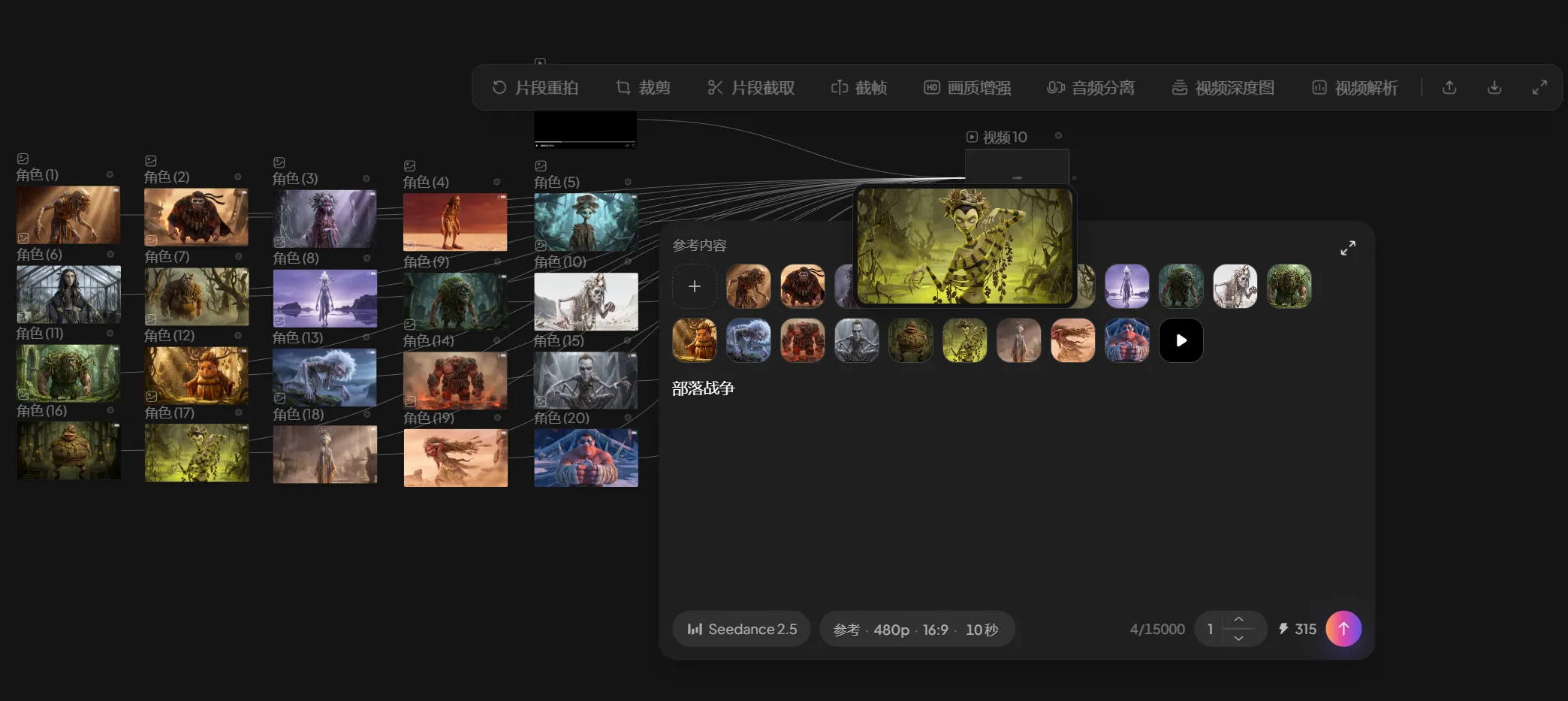Click the black video node preview
1568x701 pixels.
click(585, 129)
